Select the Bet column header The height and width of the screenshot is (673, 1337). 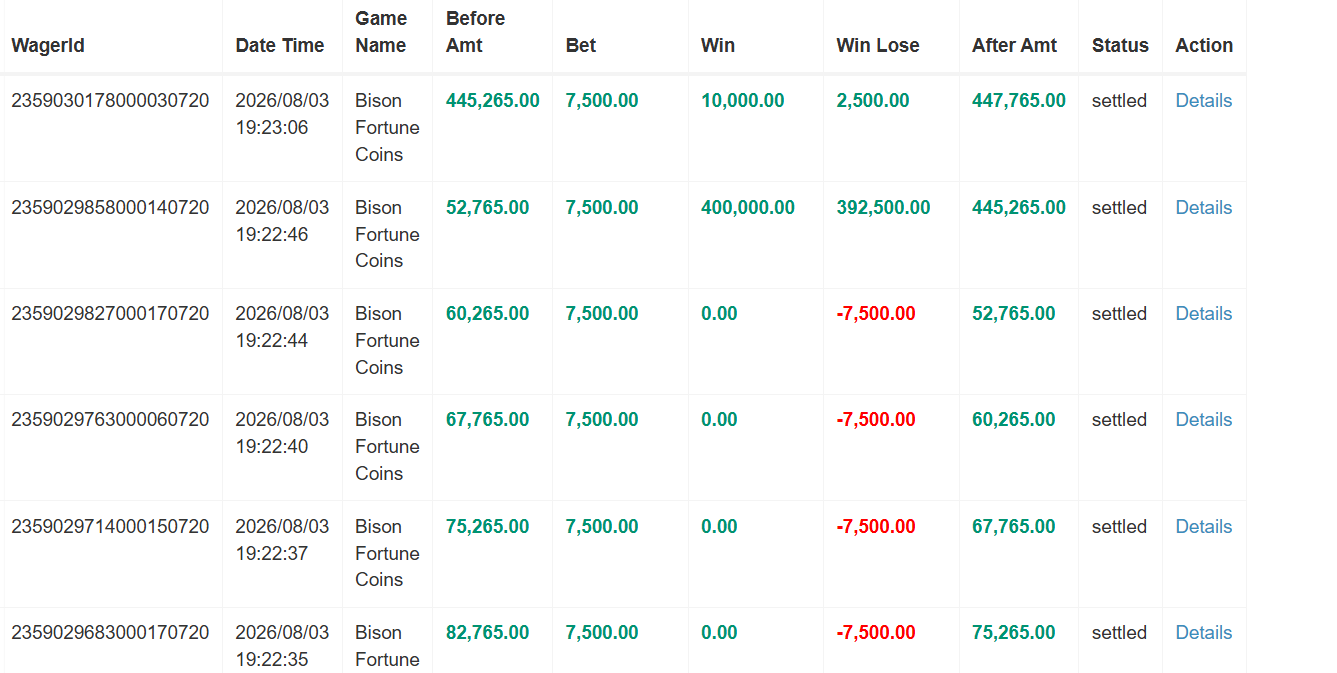coord(581,46)
